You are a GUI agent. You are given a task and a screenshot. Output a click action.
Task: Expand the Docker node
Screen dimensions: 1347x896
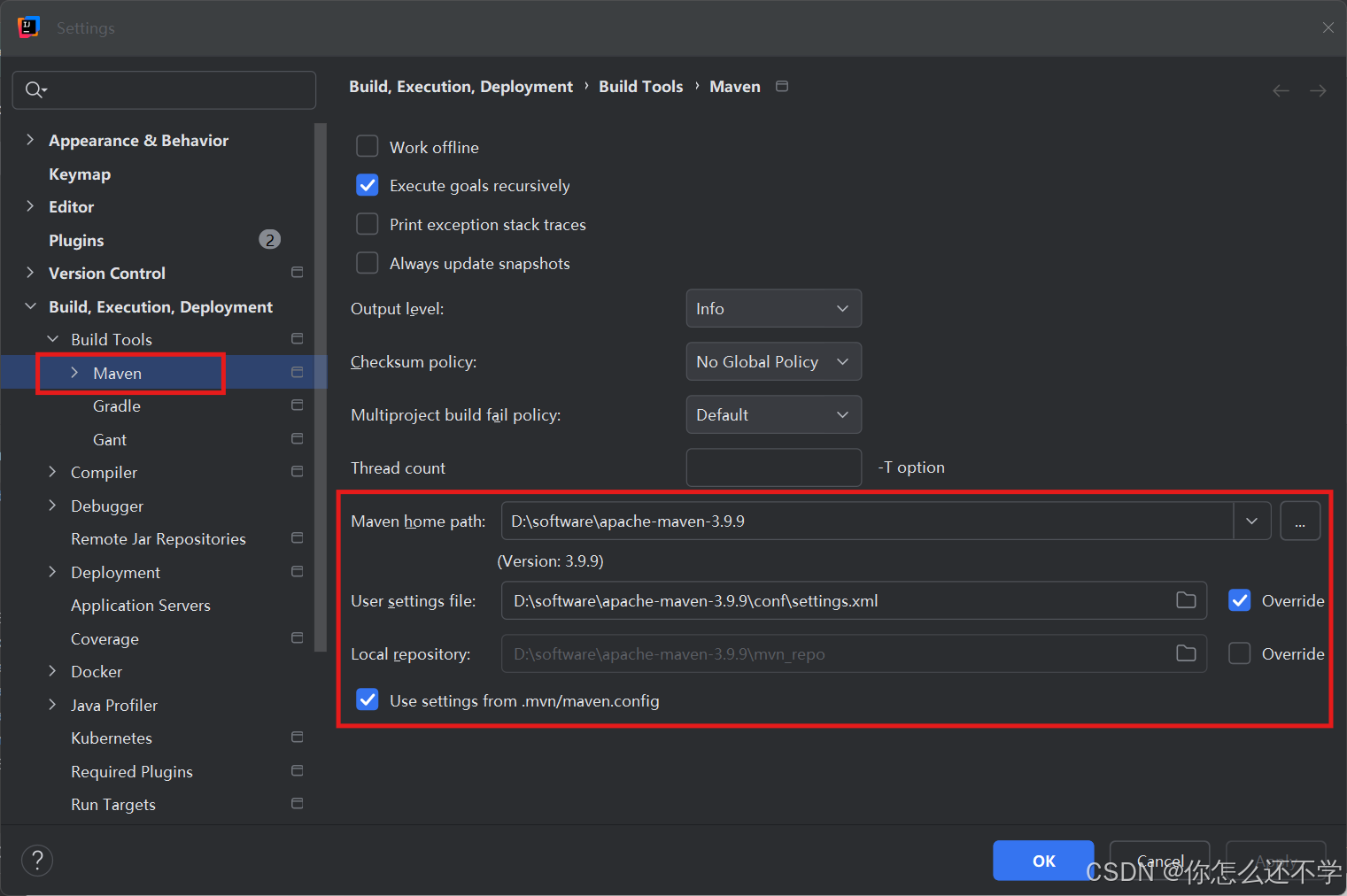click(x=52, y=671)
